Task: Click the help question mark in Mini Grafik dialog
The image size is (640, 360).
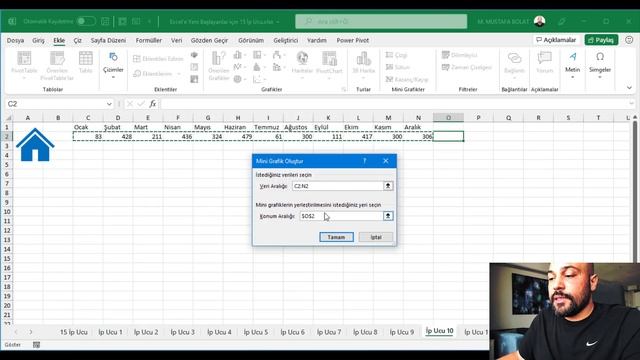Action: coord(364,161)
